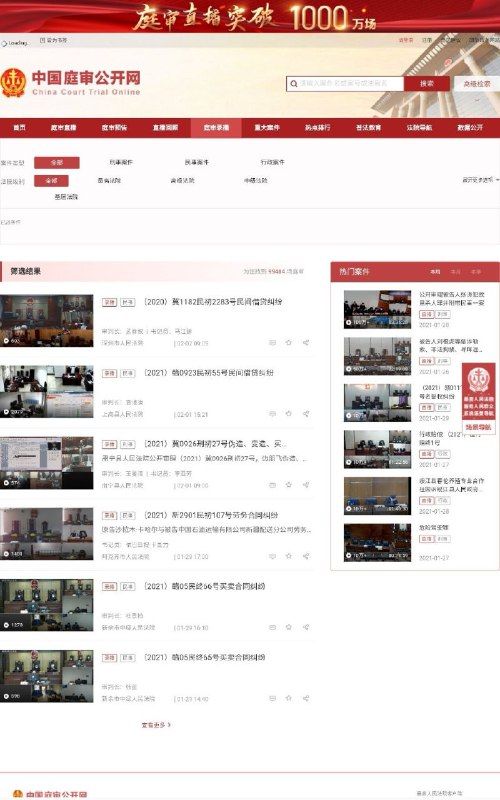Click comment icon for 冀1182民初2283号 case
This screenshot has height=800, width=500.
pos(272,343)
